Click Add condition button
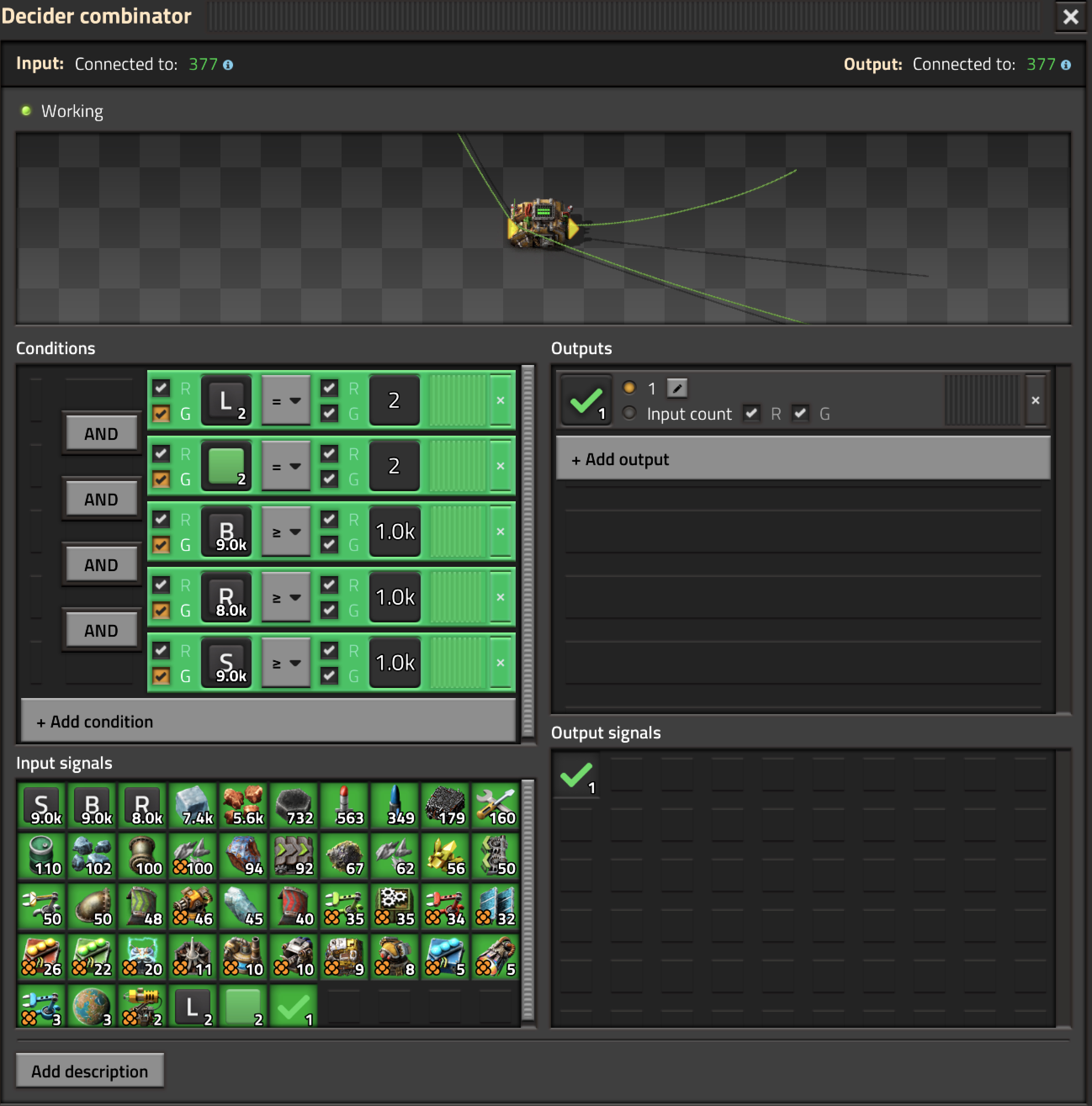1092x1106 pixels. tap(268, 721)
